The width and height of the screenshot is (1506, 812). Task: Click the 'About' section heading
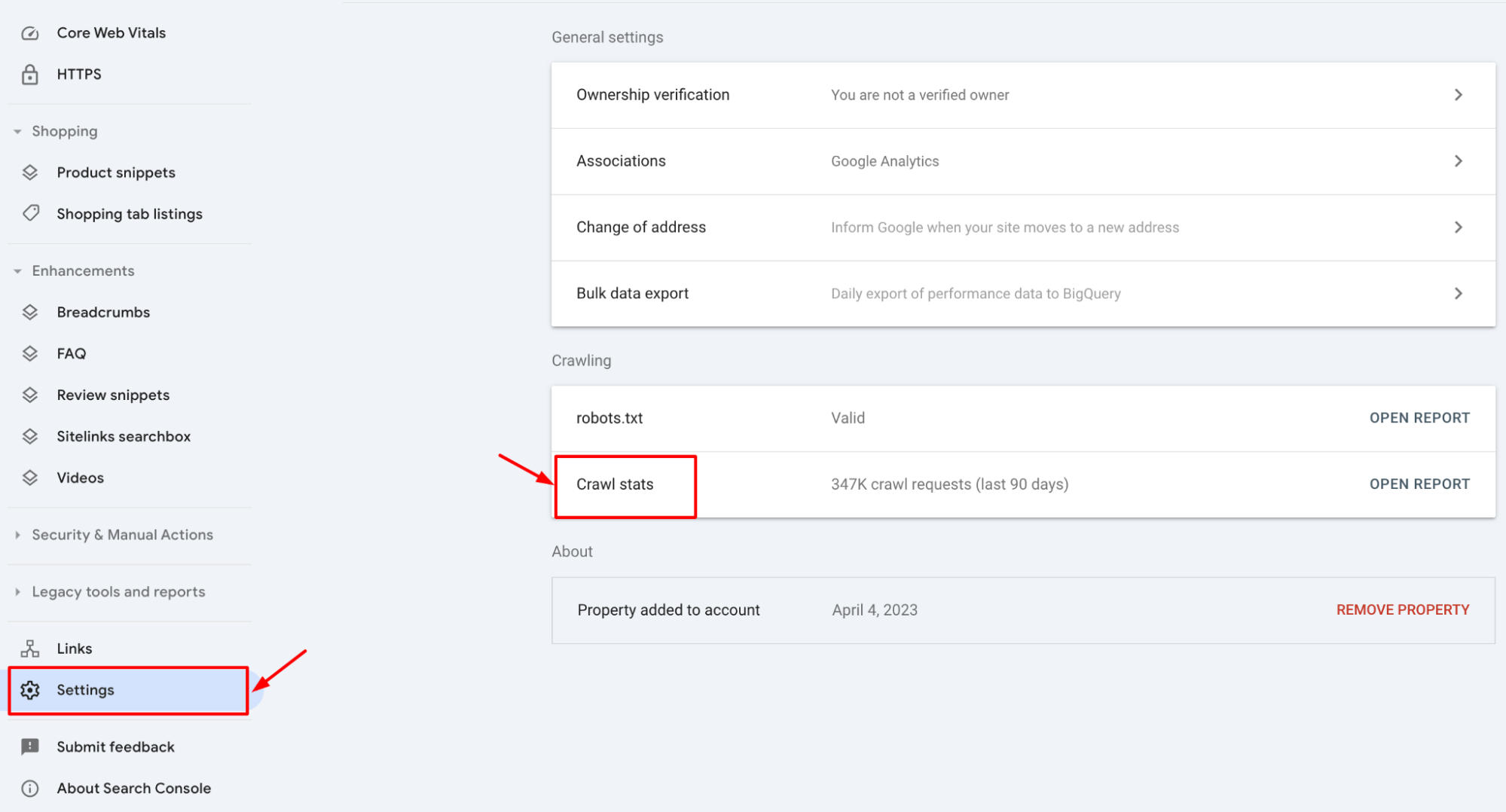click(x=572, y=551)
